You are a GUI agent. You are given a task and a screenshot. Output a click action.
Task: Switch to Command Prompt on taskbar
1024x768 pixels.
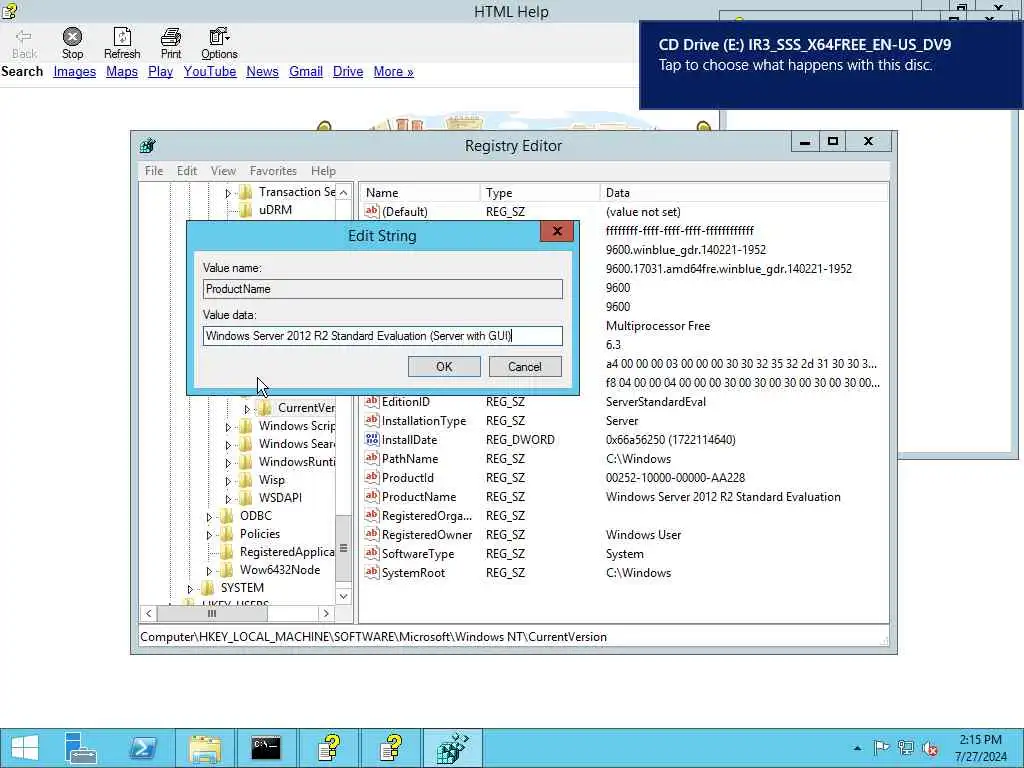point(266,748)
